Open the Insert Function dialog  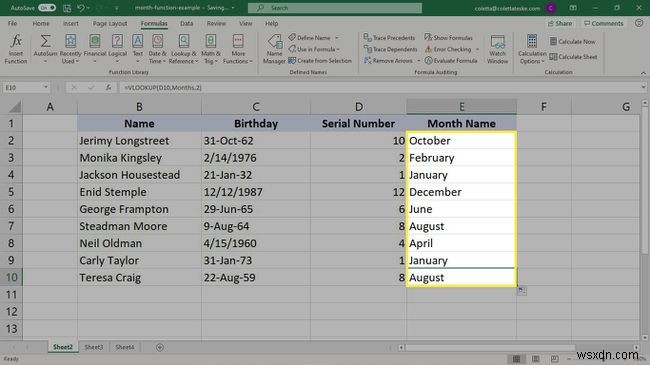click(x=16, y=49)
